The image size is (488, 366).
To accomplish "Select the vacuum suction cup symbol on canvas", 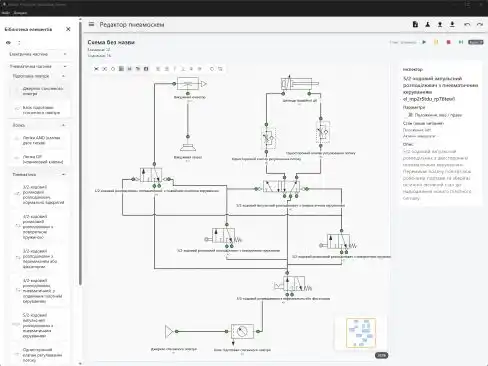I will 188,147.
